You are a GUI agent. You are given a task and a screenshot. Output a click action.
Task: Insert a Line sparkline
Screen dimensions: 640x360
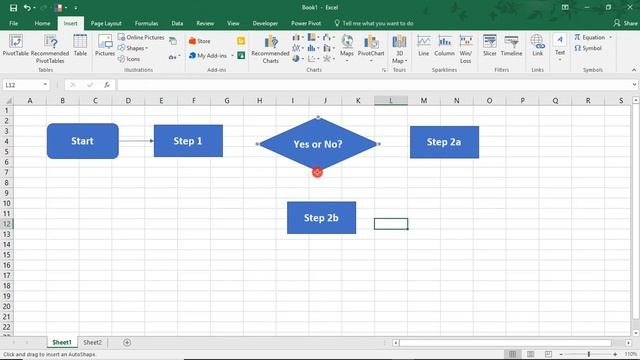click(423, 46)
